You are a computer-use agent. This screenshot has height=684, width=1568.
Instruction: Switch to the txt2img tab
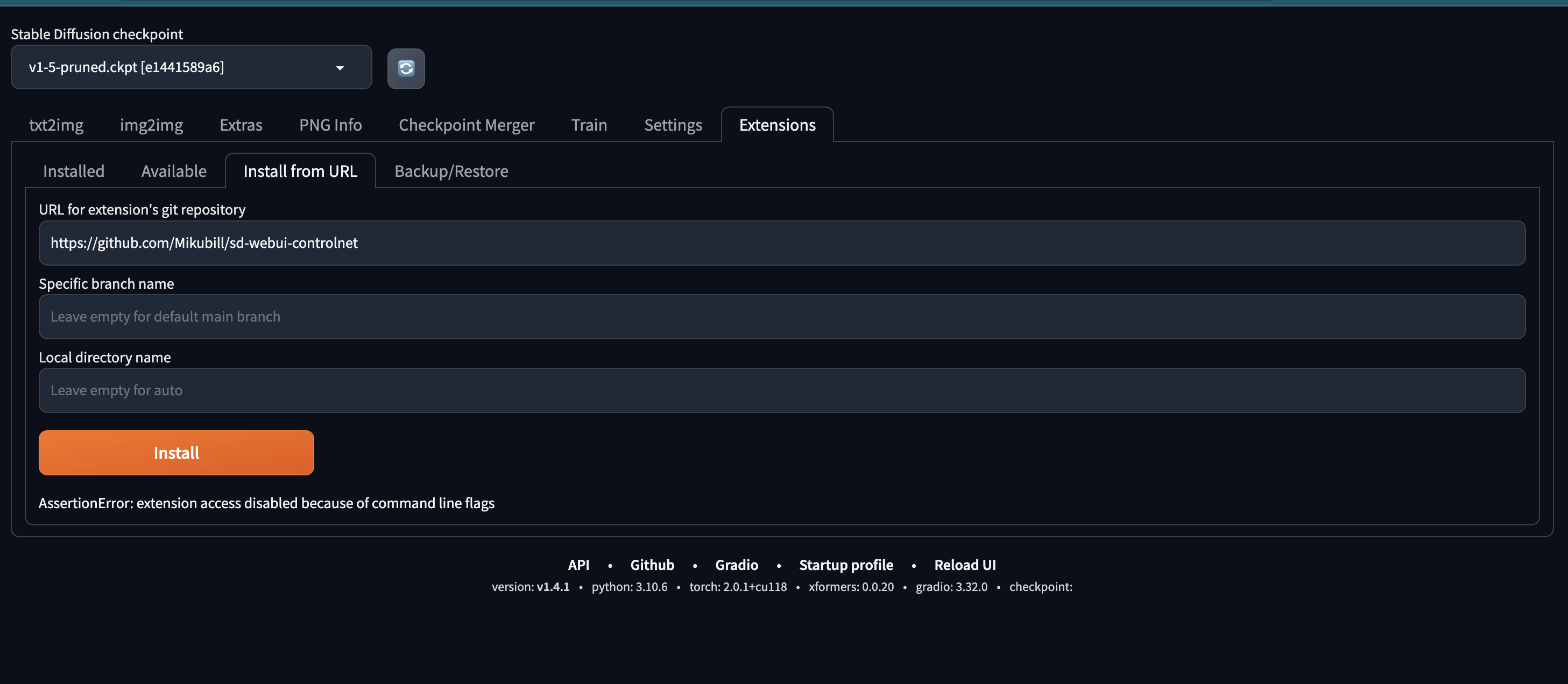[x=56, y=125]
